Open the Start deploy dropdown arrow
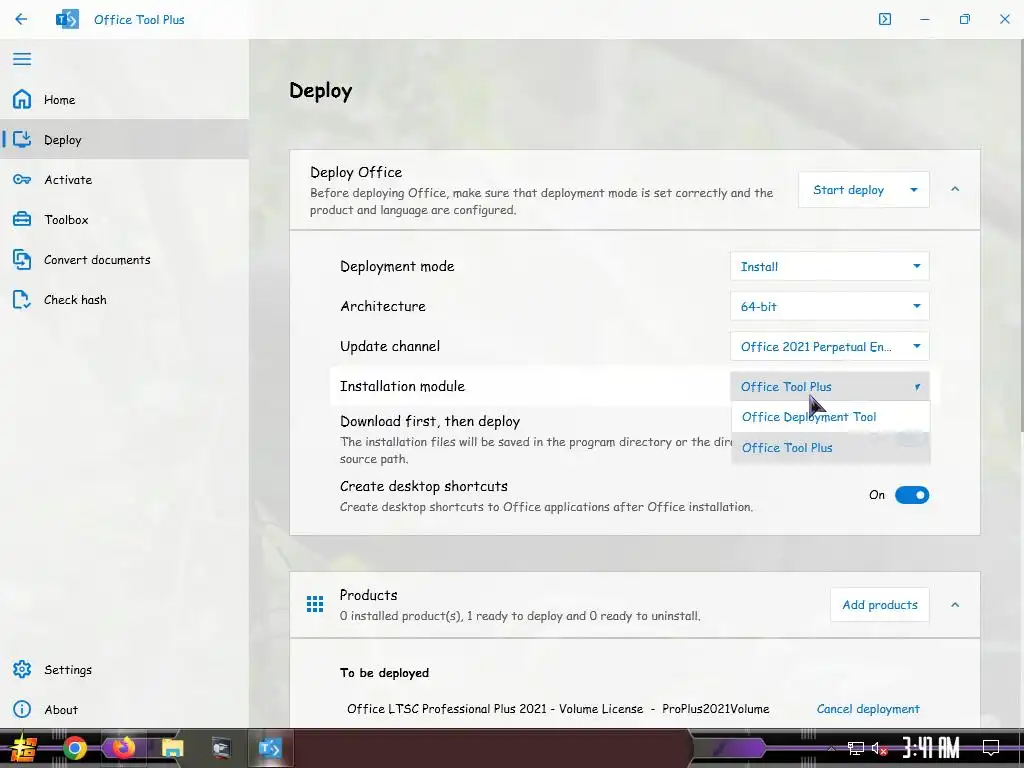Viewport: 1024px width, 768px height. pyautogui.click(x=914, y=190)
